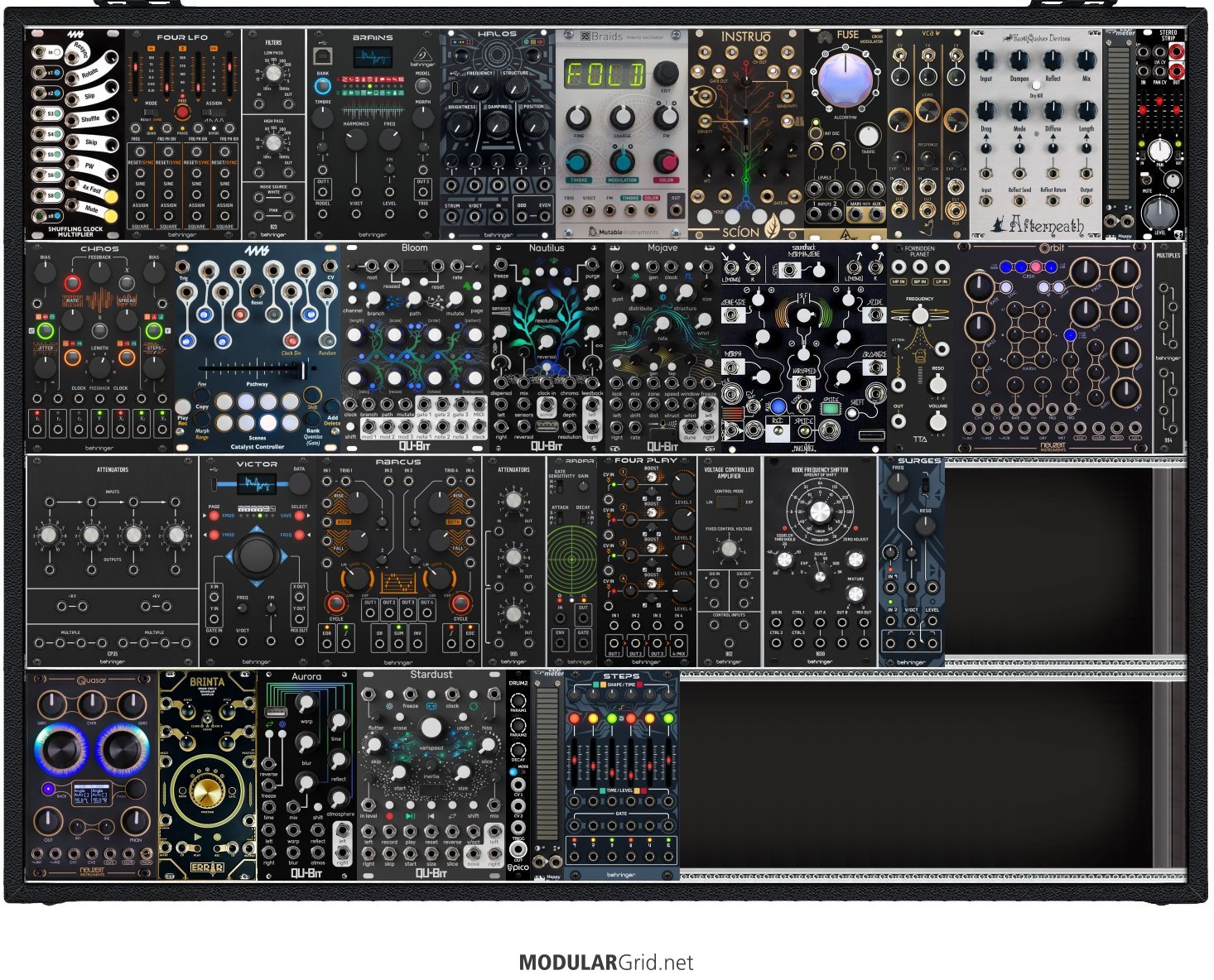1214x980 pixels.
Task: Click the Afterneath Drag knob
Action: pyautogui.click(x=985, y=111)
